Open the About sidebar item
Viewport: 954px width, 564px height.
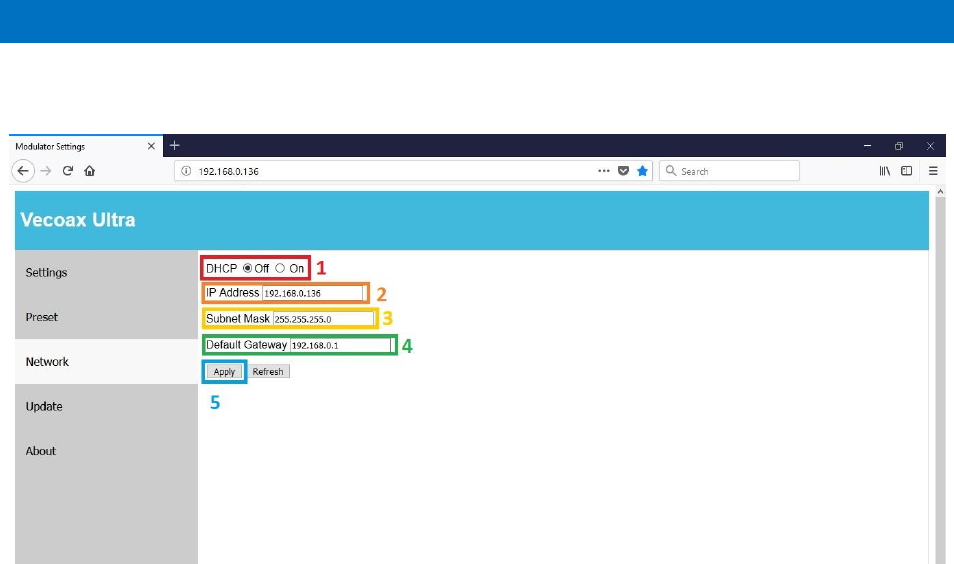click(x=106, y=451)
